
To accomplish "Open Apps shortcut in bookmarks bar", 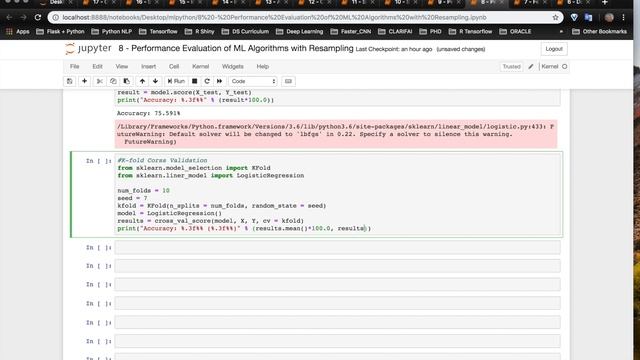I will [18, 31].
